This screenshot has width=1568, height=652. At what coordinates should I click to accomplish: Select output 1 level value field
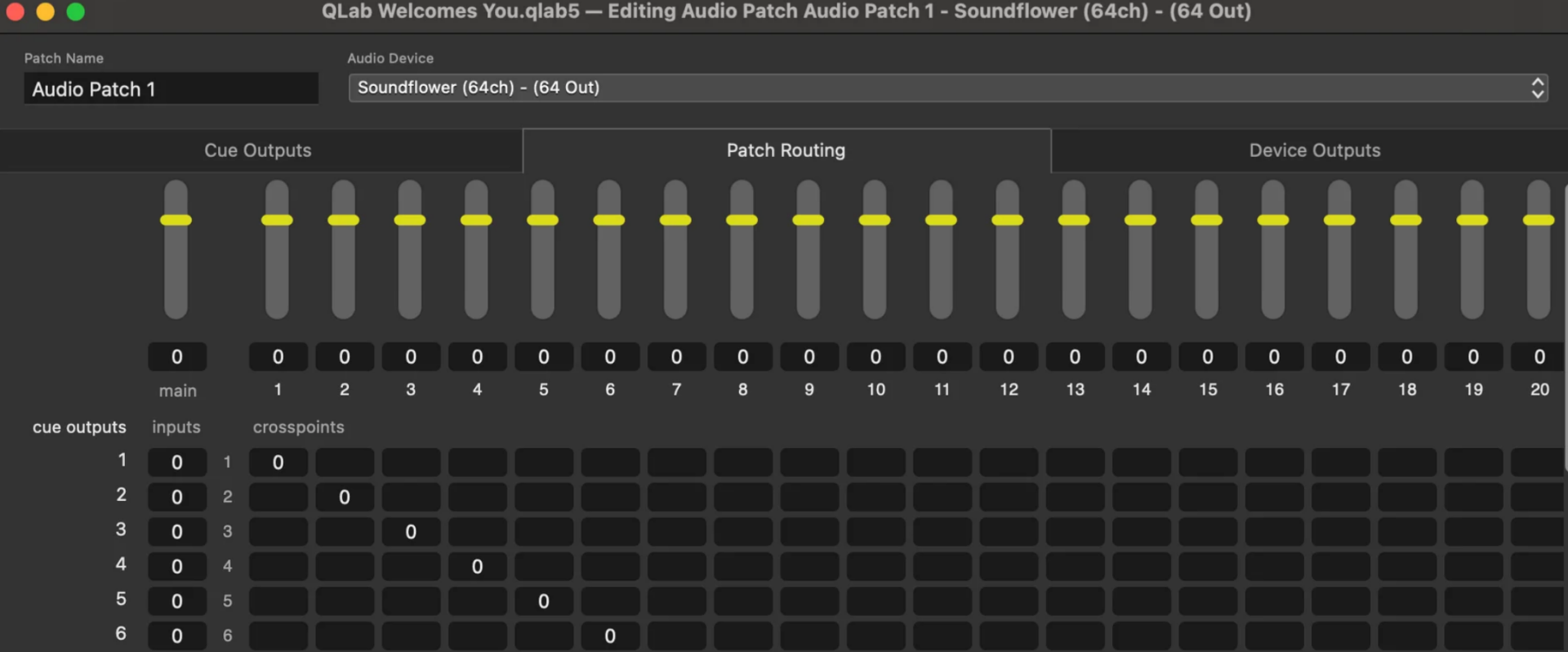click(x=278, y=357)
